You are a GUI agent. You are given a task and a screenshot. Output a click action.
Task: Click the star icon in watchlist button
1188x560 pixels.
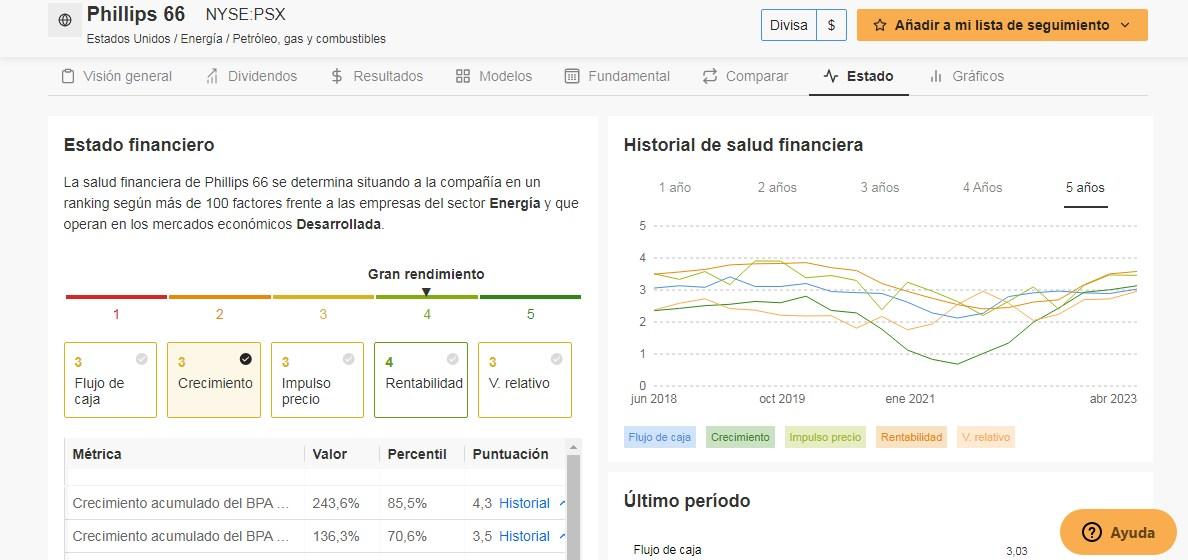point(880,25)
